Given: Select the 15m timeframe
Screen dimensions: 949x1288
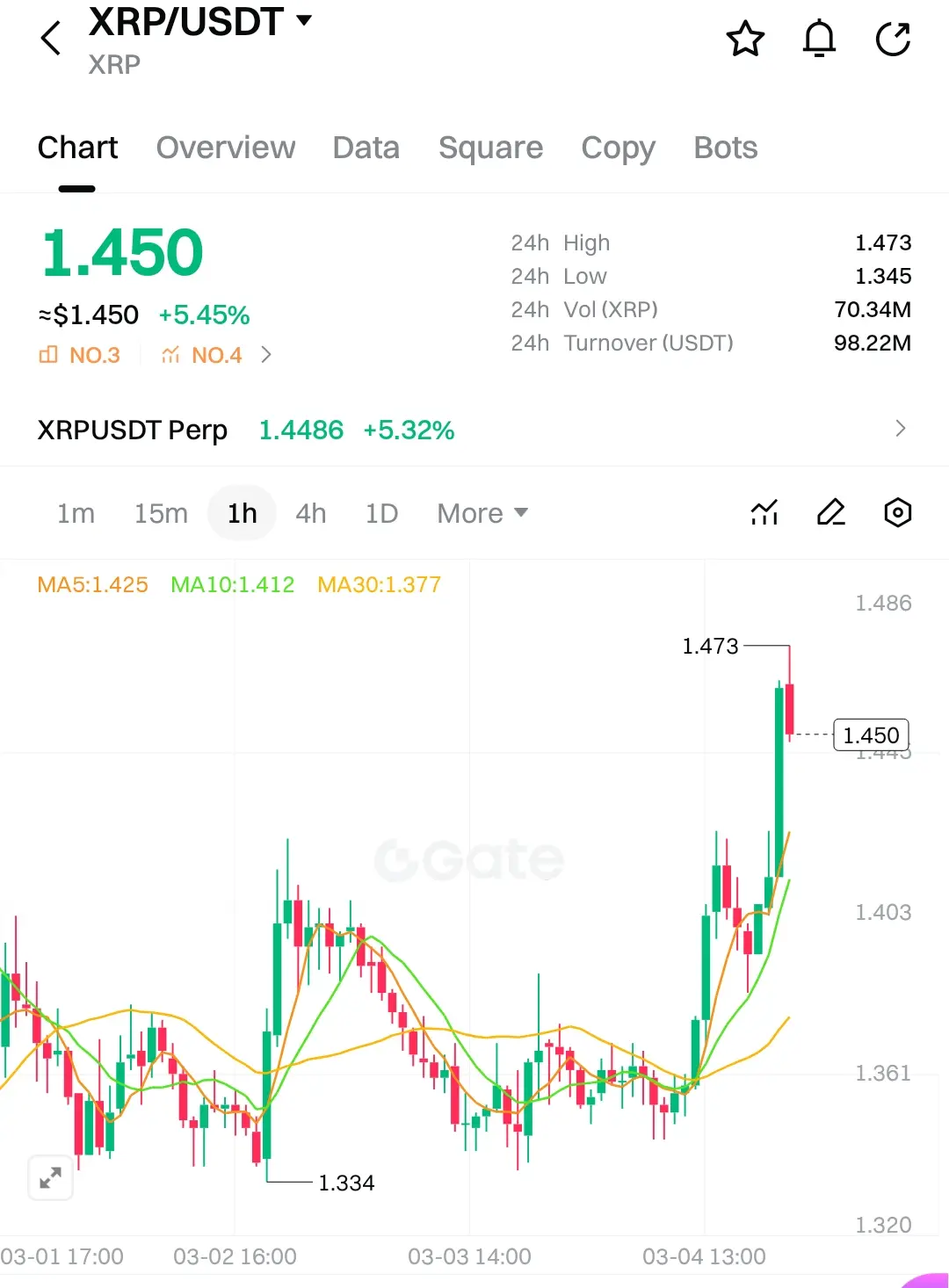Looking at the screenshot, I should [161, 513].
